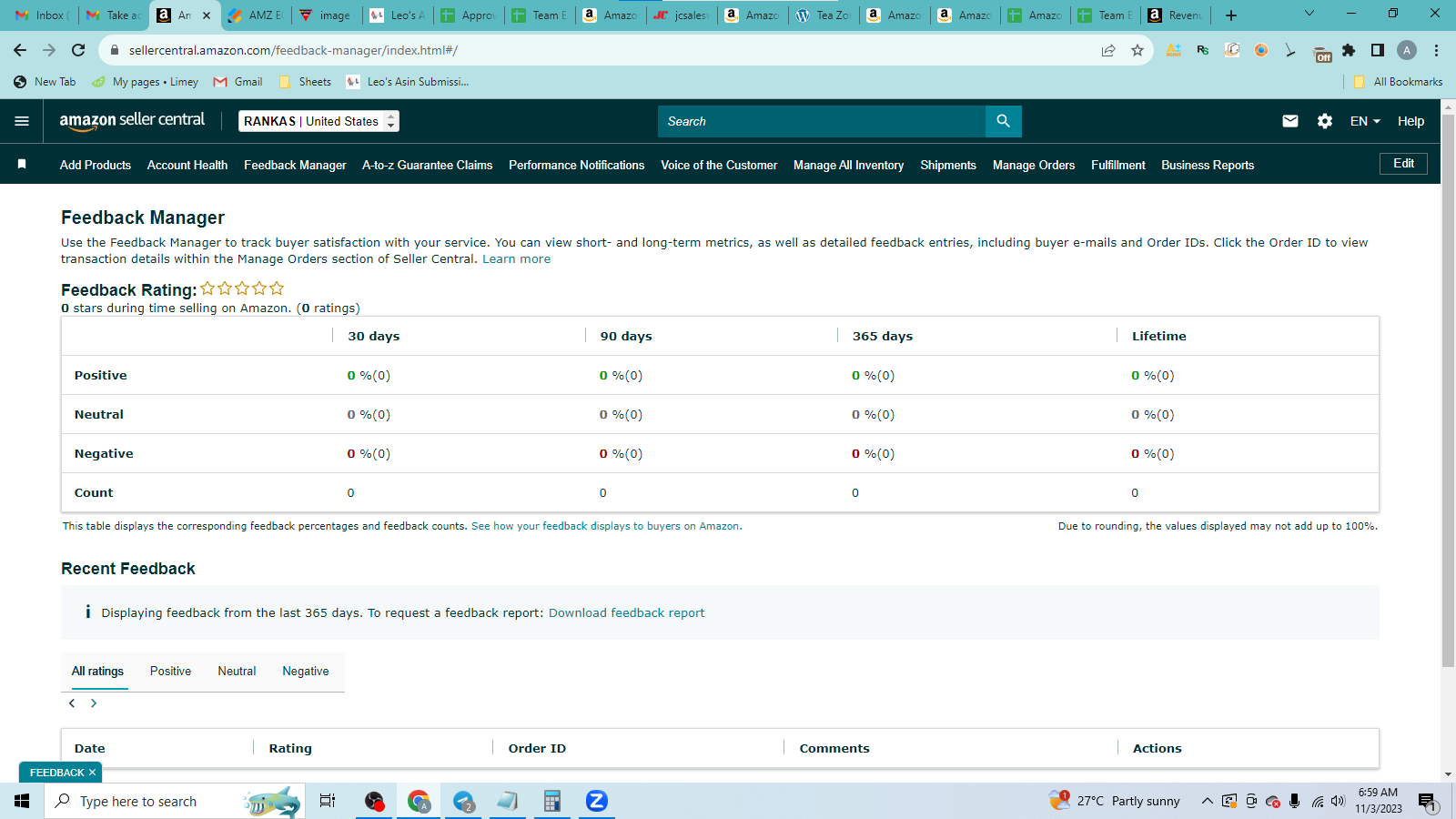Click the bookmark flag icon in nav bar
This screenshot has width=1456, height=819.
point(22,165)
